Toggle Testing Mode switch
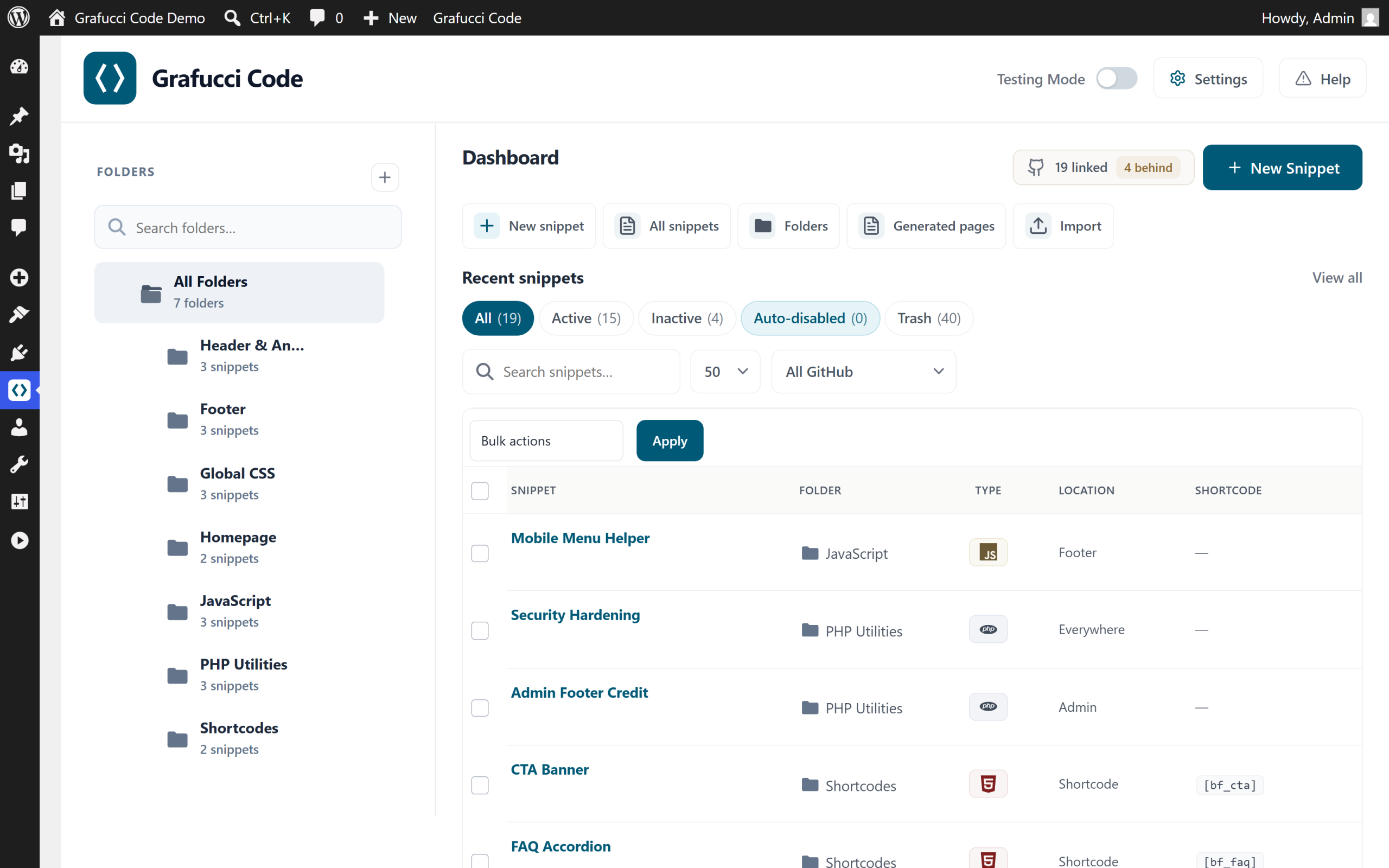 (1117, 79)
